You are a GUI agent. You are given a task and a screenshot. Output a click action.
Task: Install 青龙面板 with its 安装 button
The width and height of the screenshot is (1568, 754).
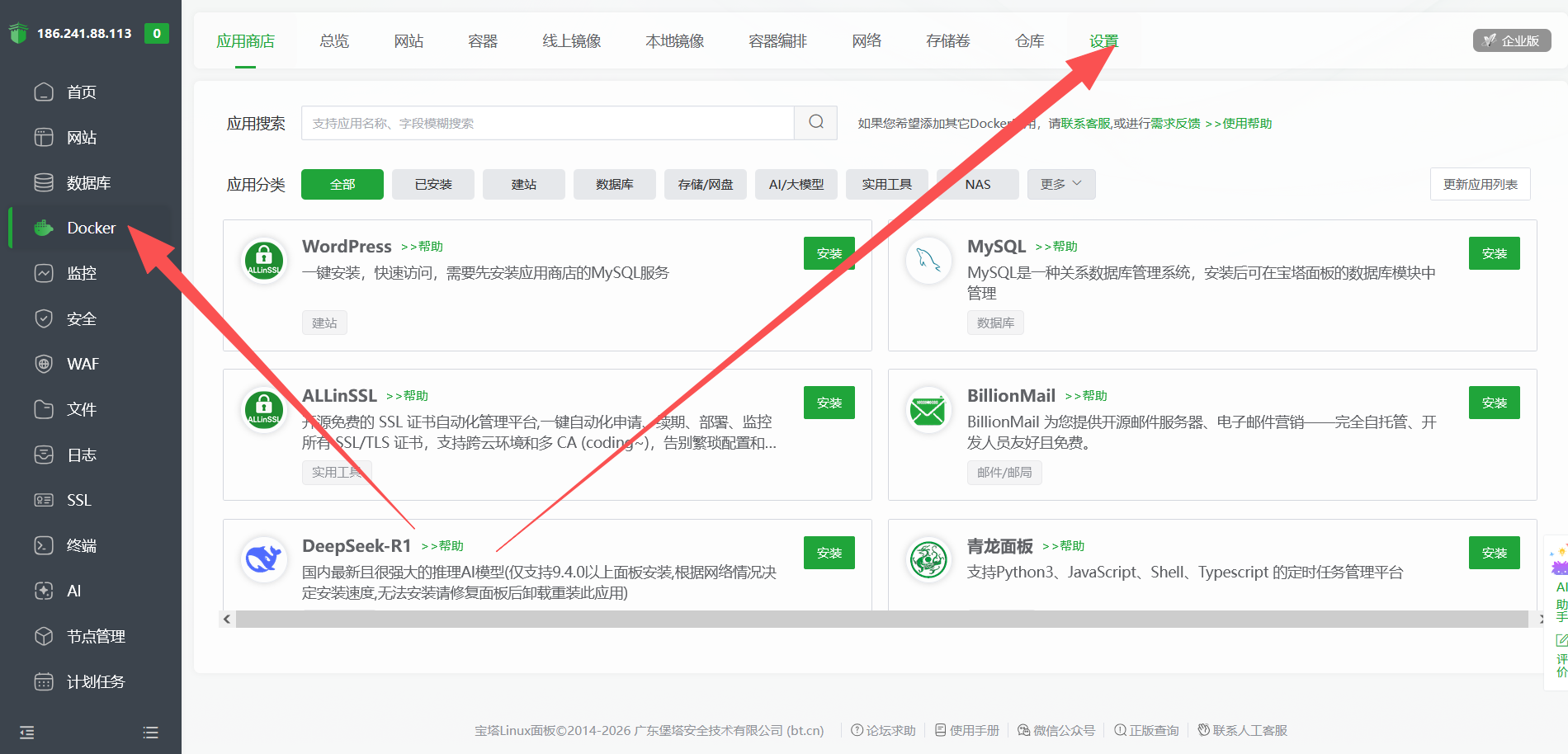[1495, 553]
